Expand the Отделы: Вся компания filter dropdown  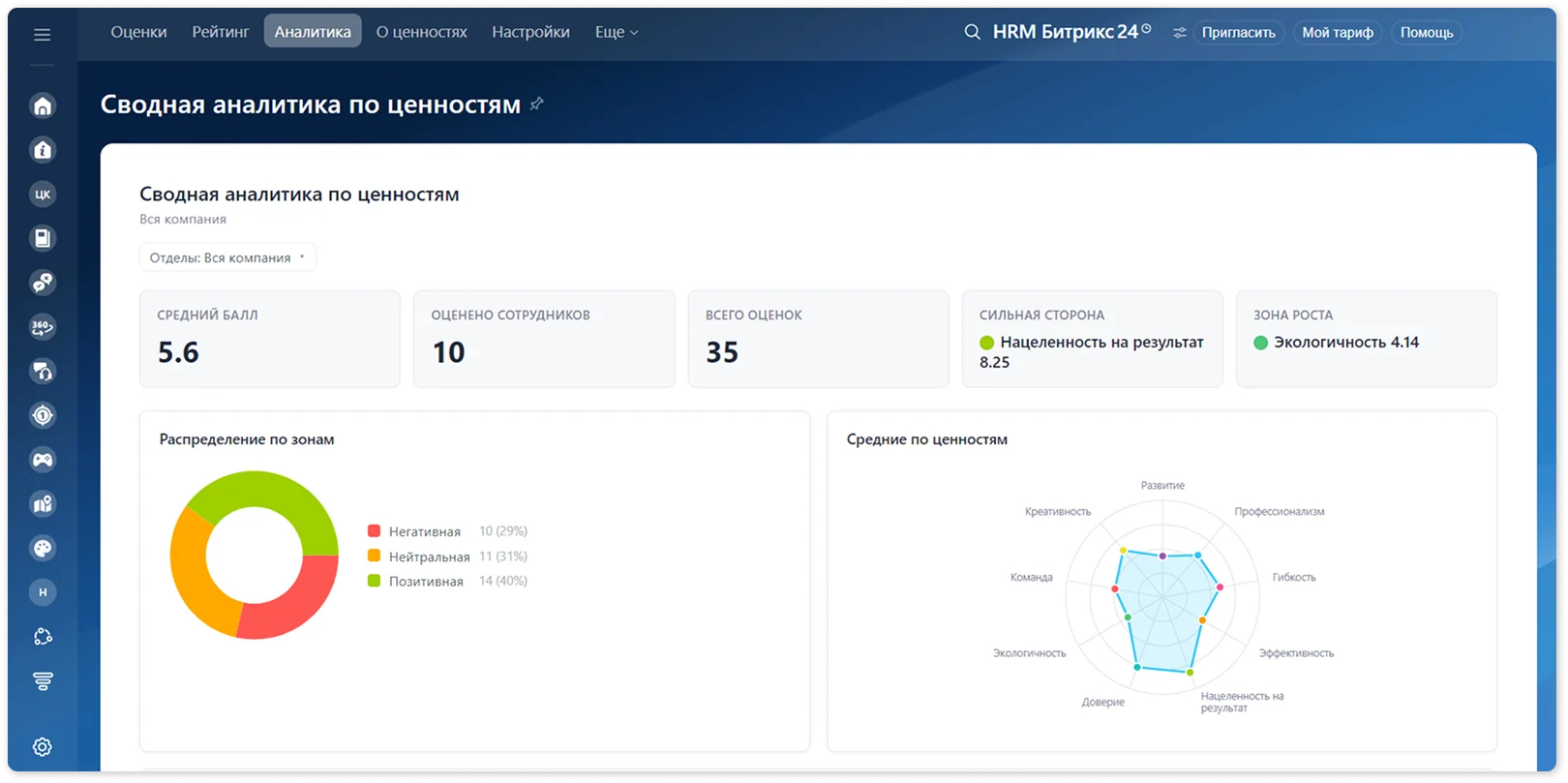[227, 257]
